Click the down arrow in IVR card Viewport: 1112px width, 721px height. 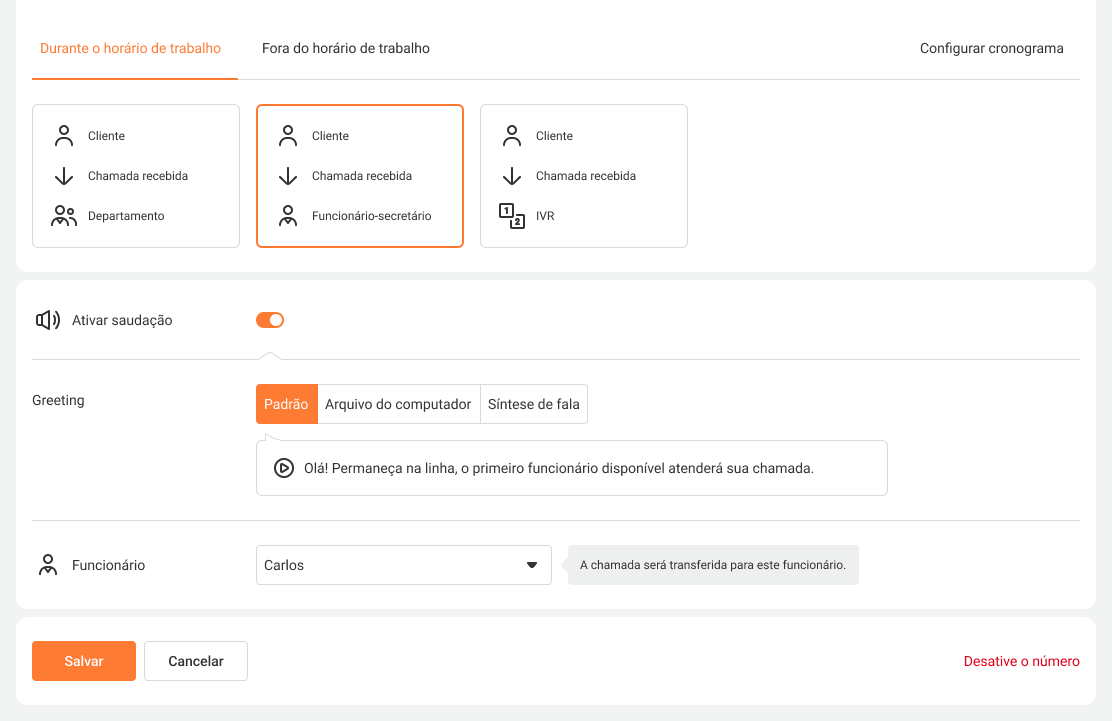(x=512, y=176)
